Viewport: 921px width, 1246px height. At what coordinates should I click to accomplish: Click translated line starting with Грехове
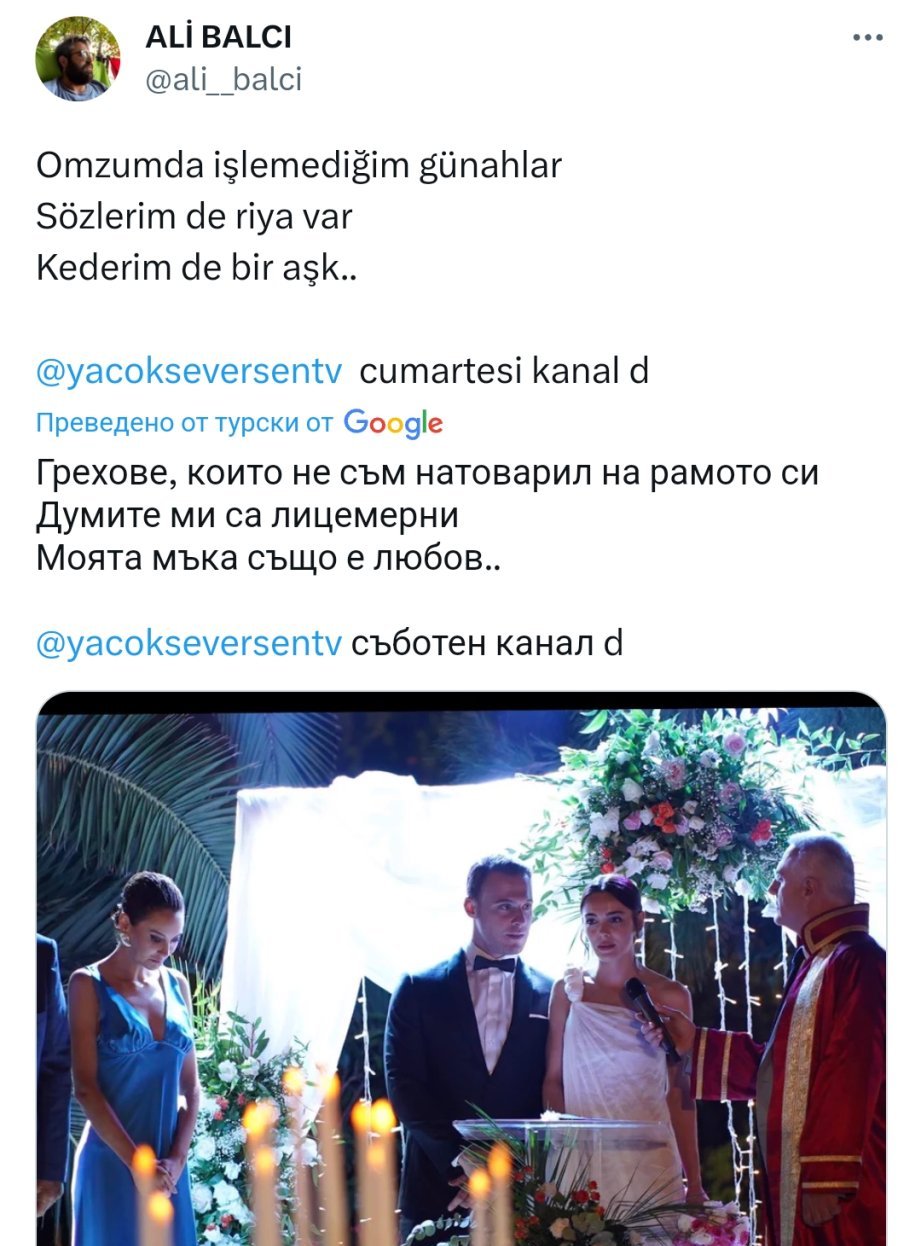[x=427, y=472]
